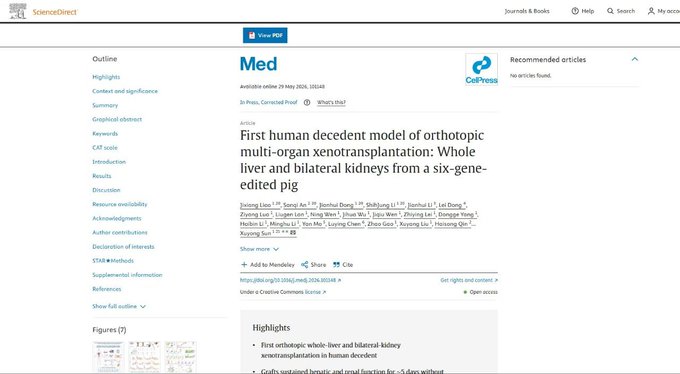
Task: Open the Help question mark icon
Action: coord(575,11)
